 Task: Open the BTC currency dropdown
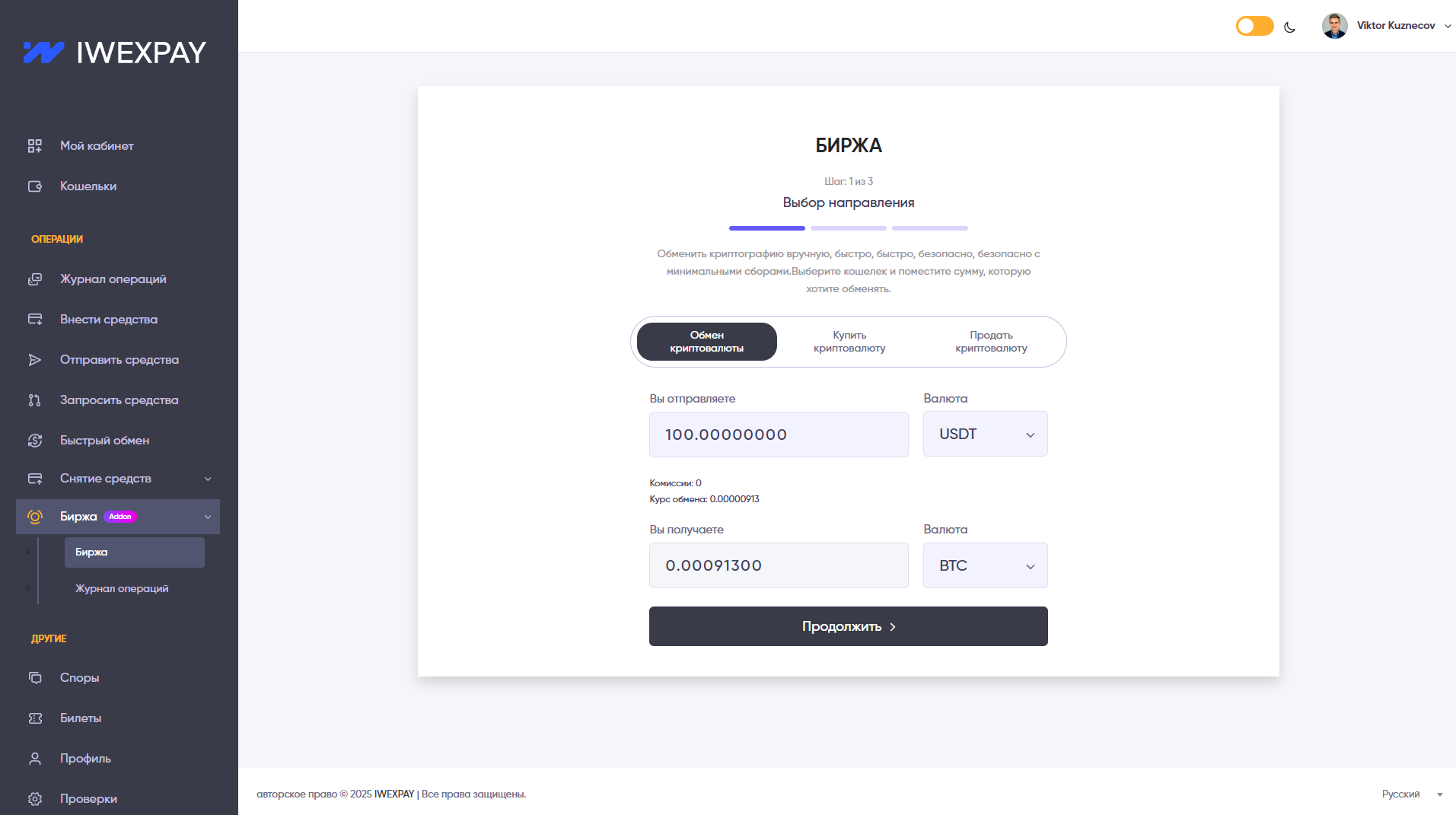coord(985,565)
